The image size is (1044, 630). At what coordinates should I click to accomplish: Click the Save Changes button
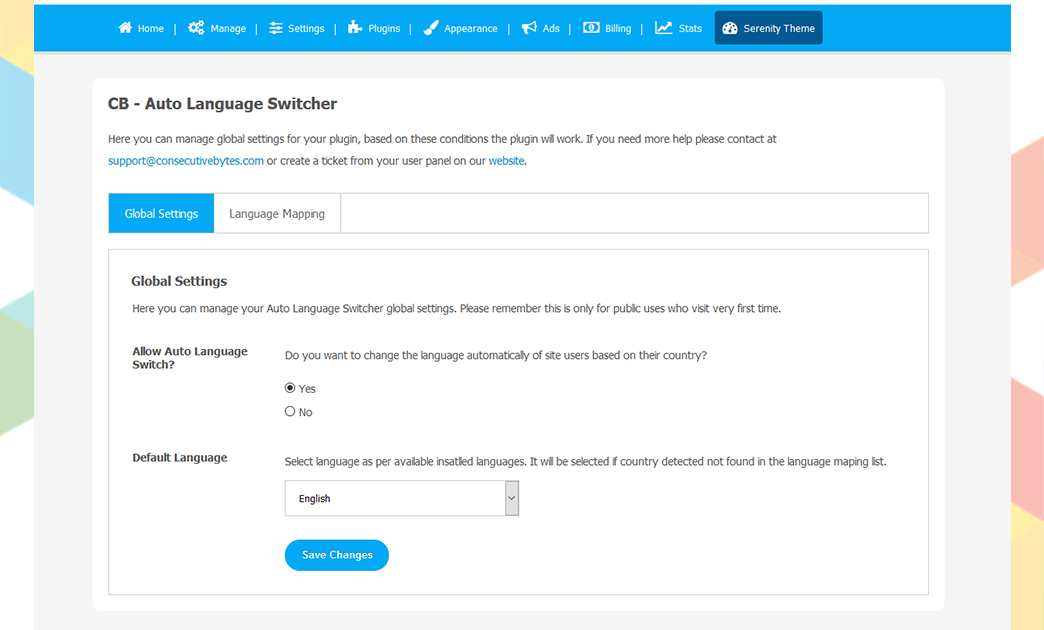[x=337, y=555]
